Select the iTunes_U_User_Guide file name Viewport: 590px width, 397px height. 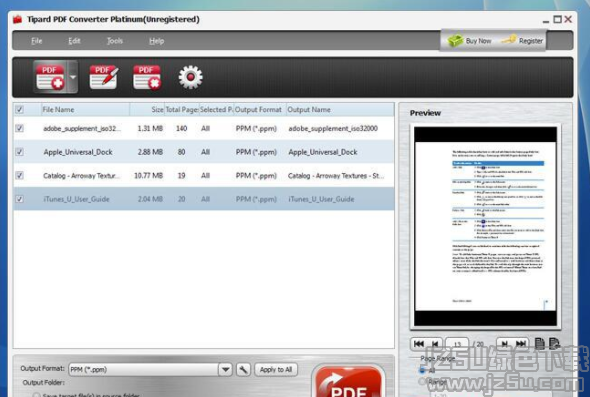tap(76, 199)
